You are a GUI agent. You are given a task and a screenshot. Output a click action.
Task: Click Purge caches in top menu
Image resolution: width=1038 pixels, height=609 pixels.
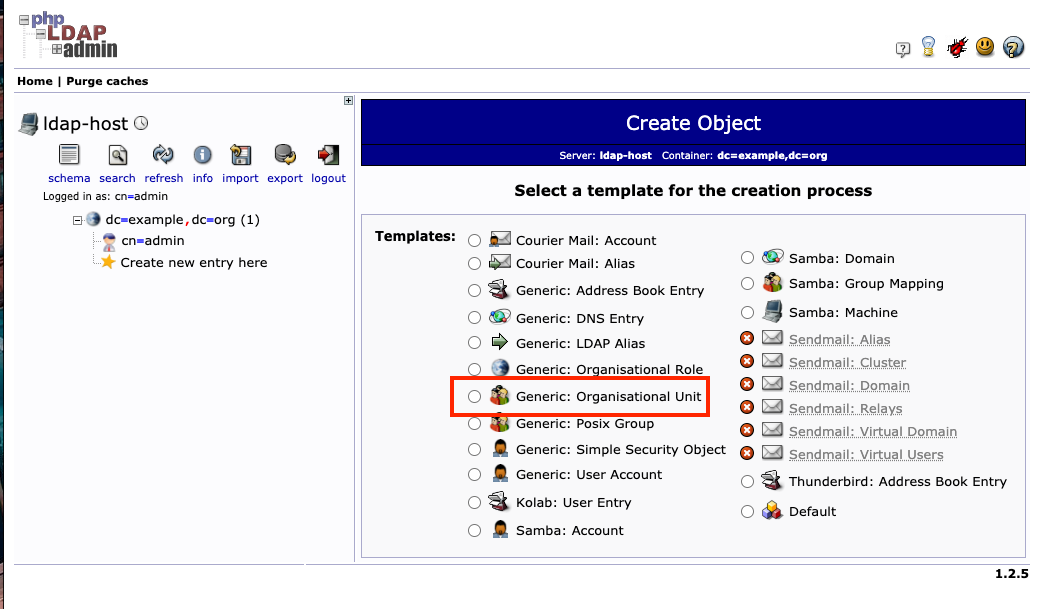[x=107, y=81]
